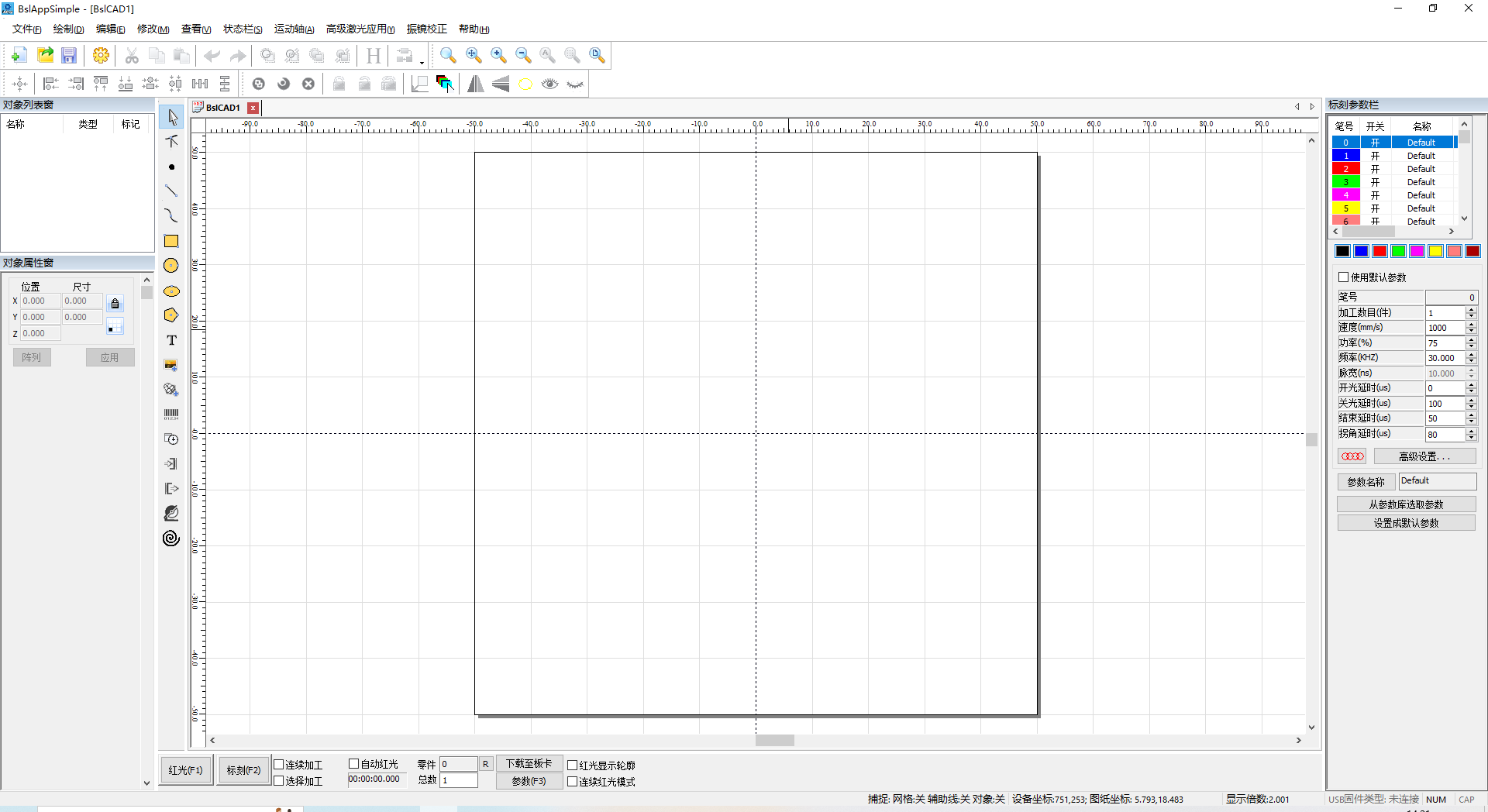Create a new file with the toolbar icon
Image resolution: width=1488 pixels, height=812 pixels.
coord(19,55)
